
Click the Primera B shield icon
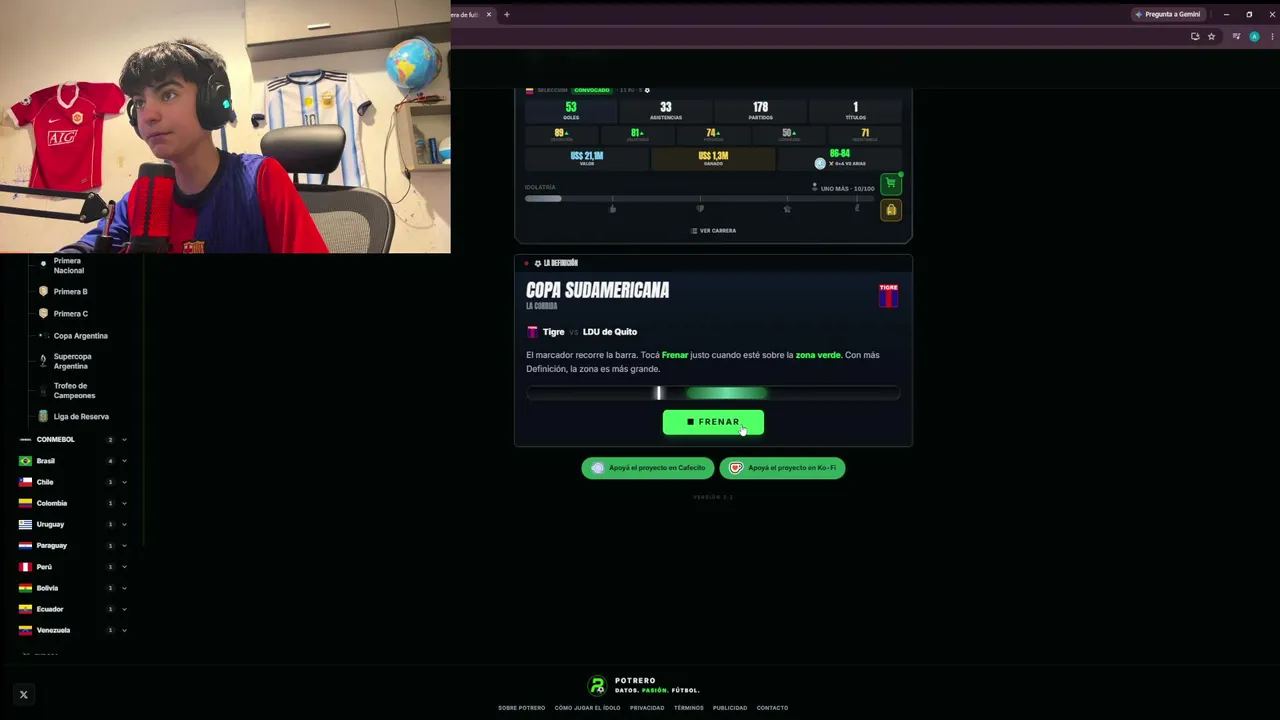(x=43, y=291)
